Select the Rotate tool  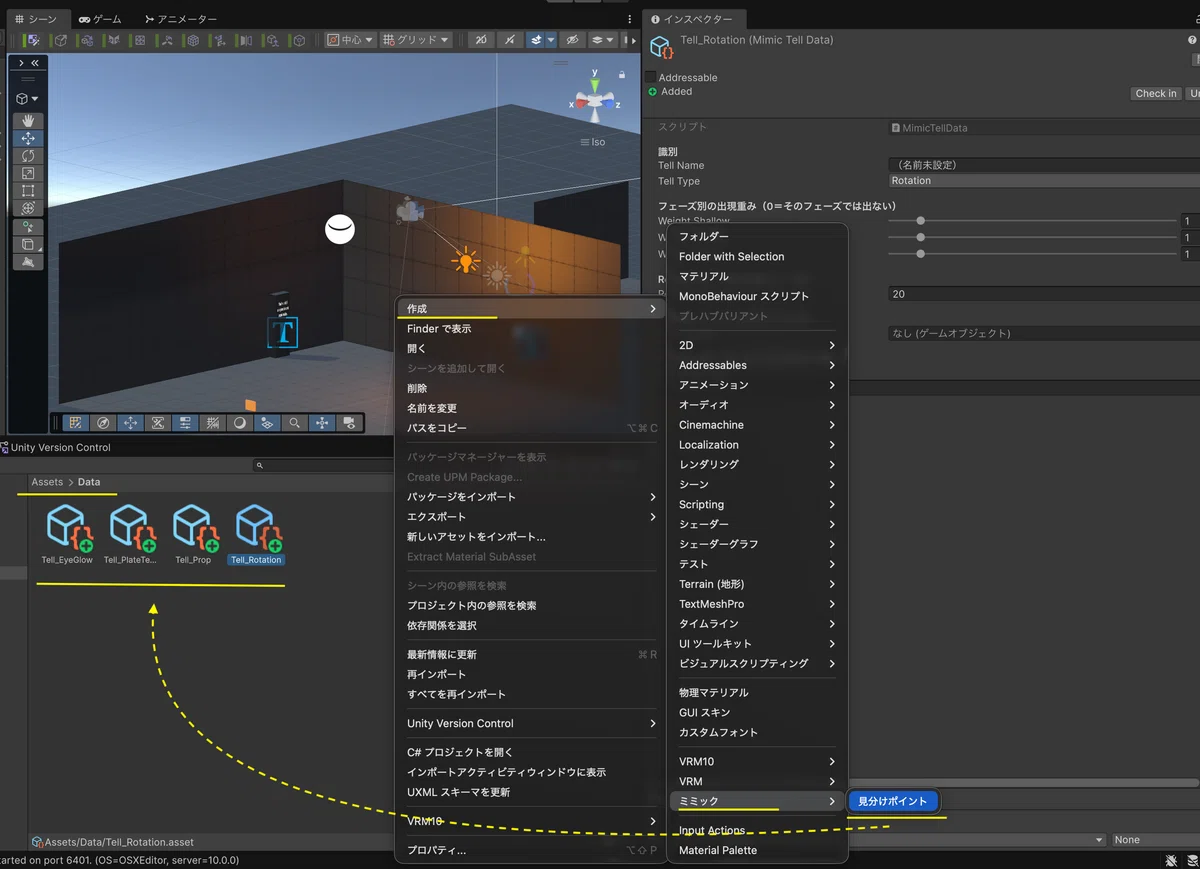28,156
